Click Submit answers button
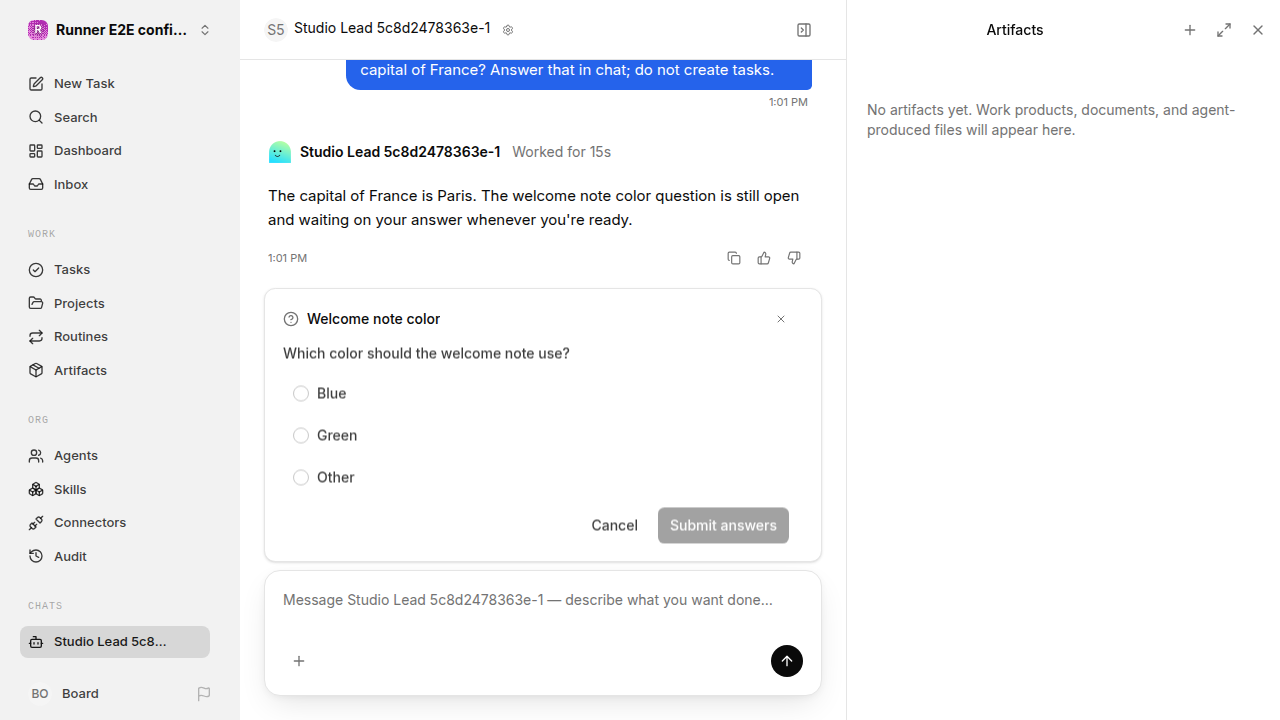 [723, 526]
